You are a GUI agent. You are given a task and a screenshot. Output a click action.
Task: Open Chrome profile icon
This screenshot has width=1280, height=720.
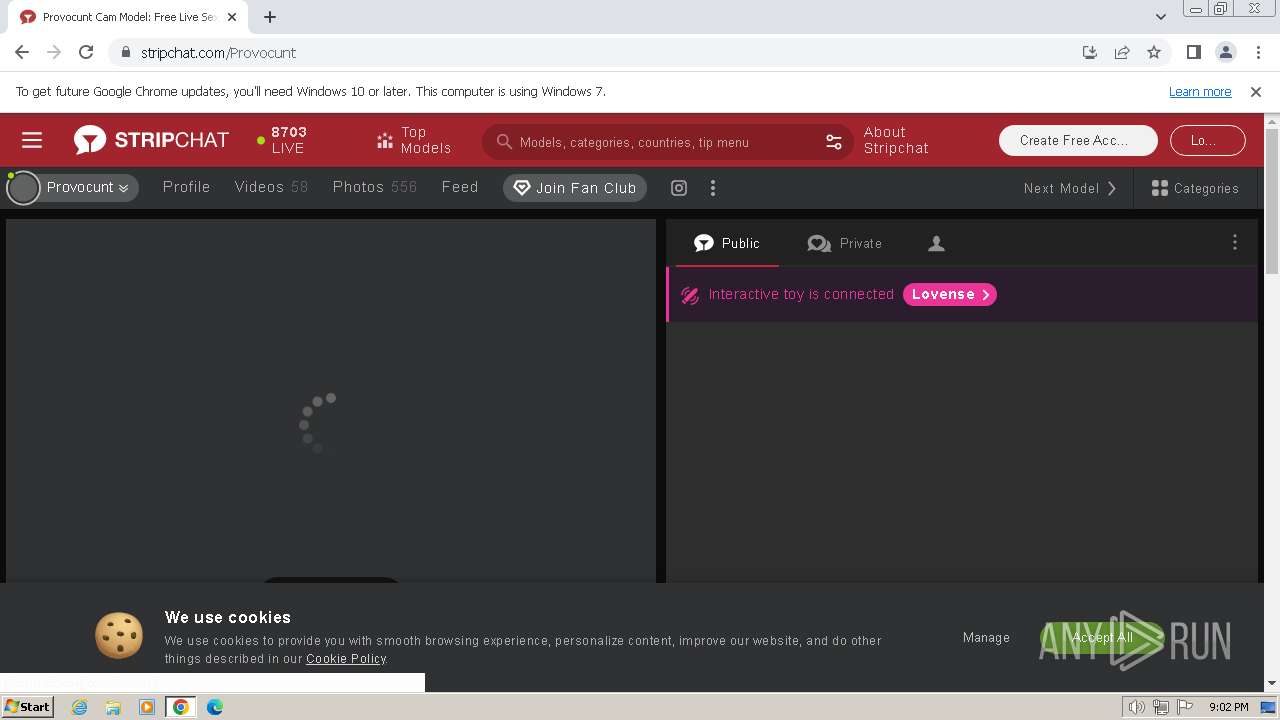[1226, 52]
